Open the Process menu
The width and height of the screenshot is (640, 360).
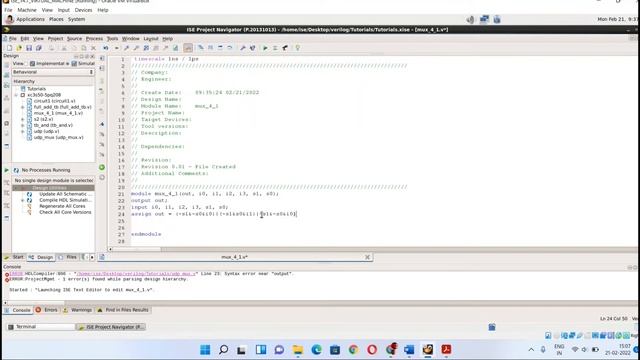pos(94,39)
